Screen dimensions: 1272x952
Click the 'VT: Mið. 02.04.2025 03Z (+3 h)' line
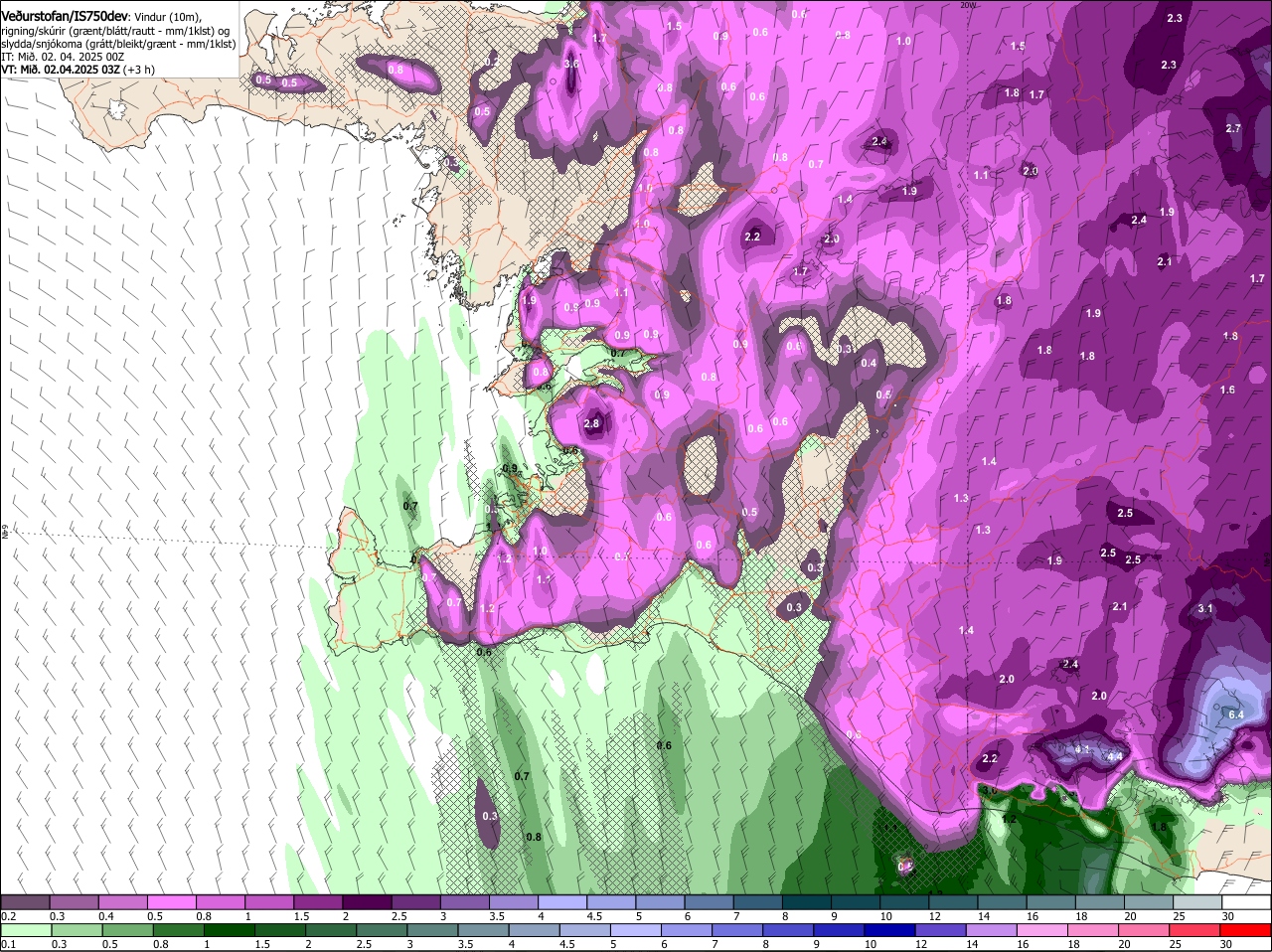pyautogui.click(x=78, y=70)
